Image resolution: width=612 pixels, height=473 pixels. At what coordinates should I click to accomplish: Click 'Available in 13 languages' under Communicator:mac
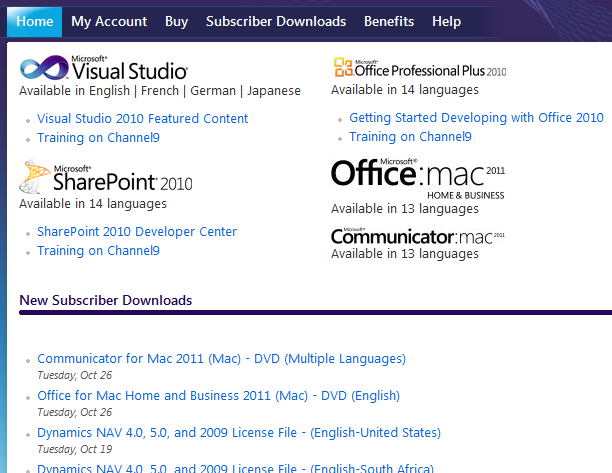point(405,254)
